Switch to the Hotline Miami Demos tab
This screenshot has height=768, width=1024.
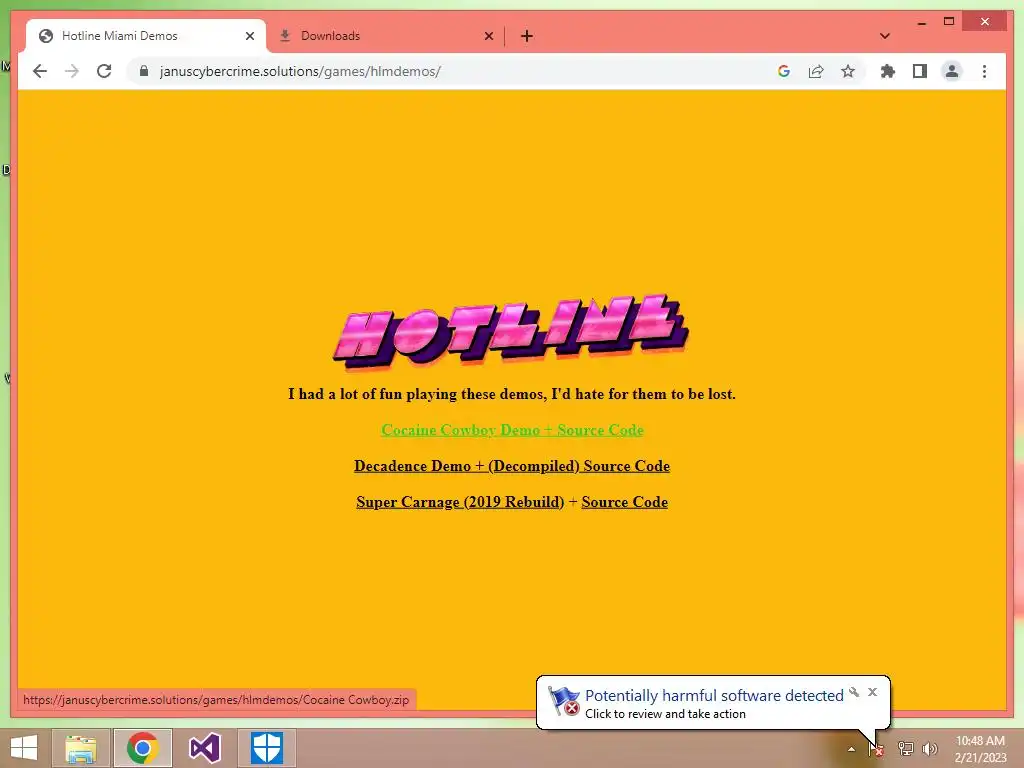pyautogui.click(x=146, y=36)
